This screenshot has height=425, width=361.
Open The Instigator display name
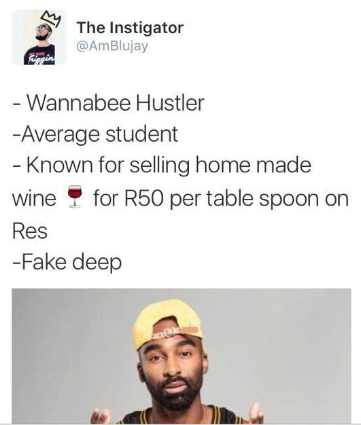(130, 27)
